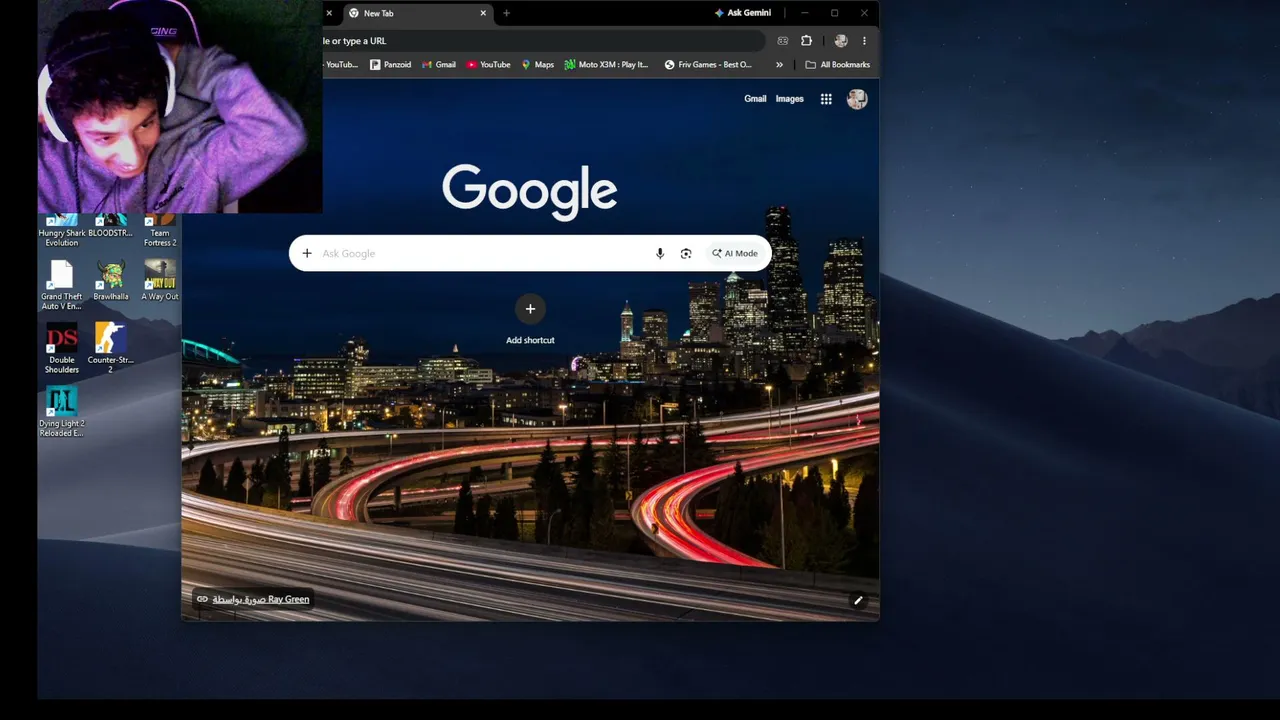
Task: Select the A Way Out desktop icon
Action: click(x=160, y=281)
